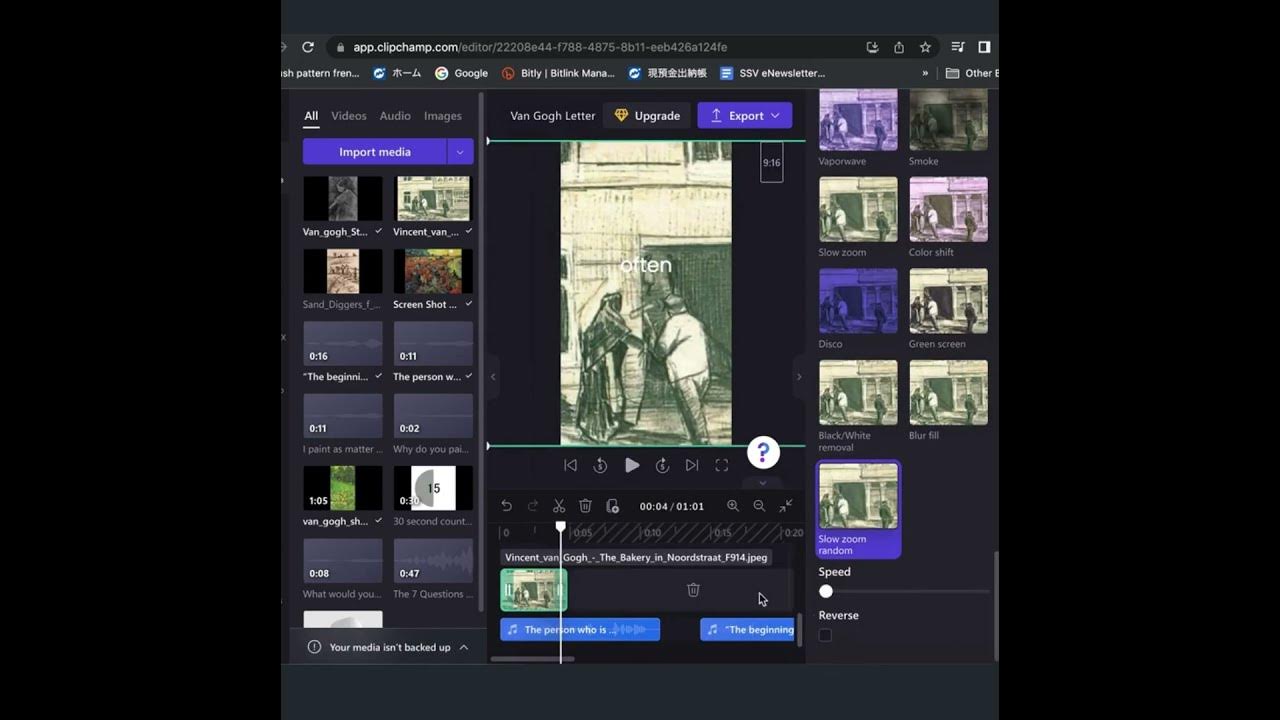Skip to the start of the video
This screenshot has height=720, width=1280.
570,465
